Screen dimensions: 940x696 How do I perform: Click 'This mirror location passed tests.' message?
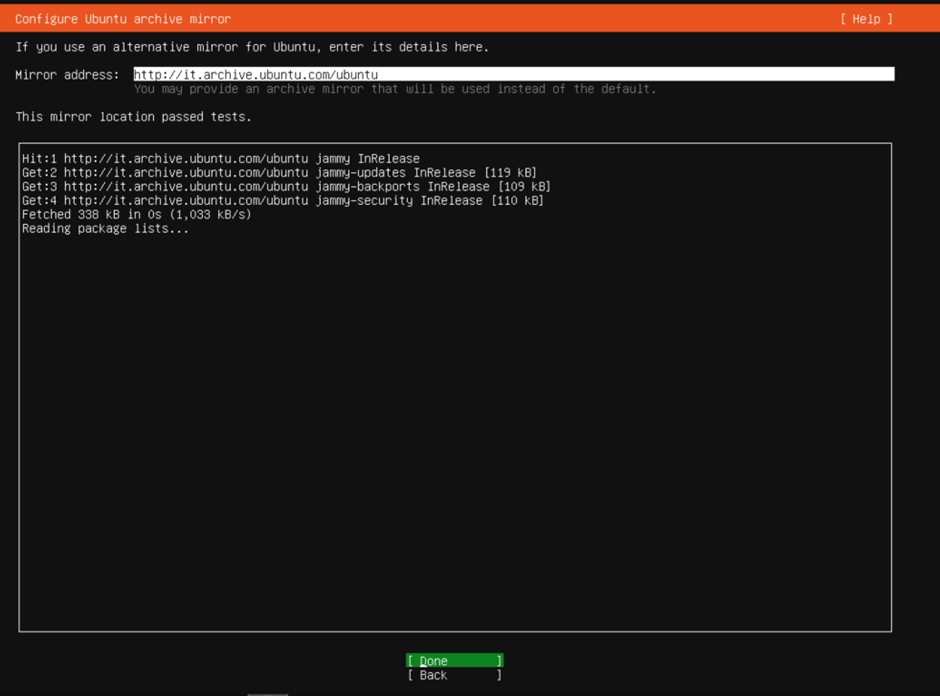134,117
